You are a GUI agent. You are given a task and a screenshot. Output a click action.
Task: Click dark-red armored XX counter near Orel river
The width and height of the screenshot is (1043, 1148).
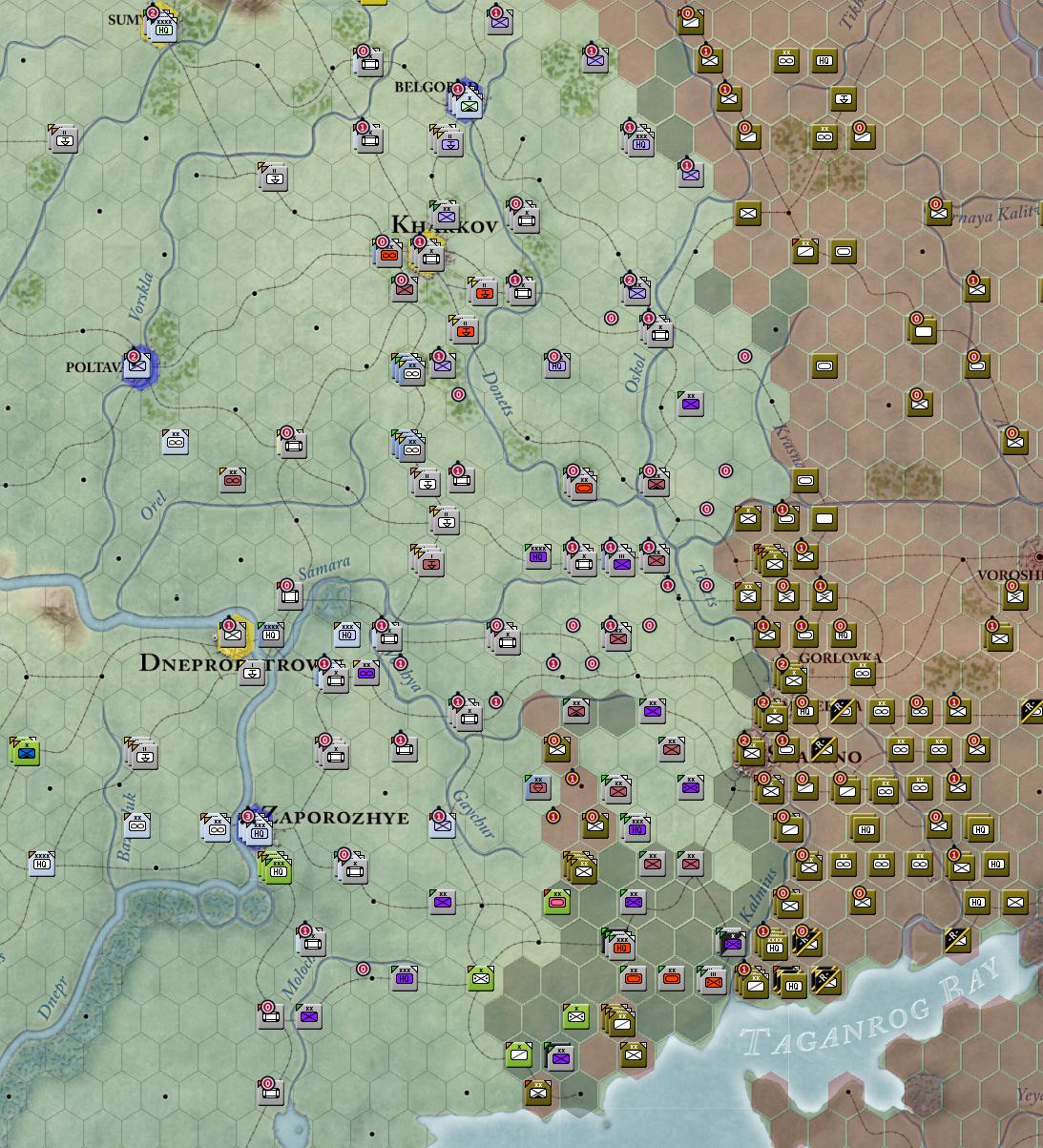[x=232, y=479]
